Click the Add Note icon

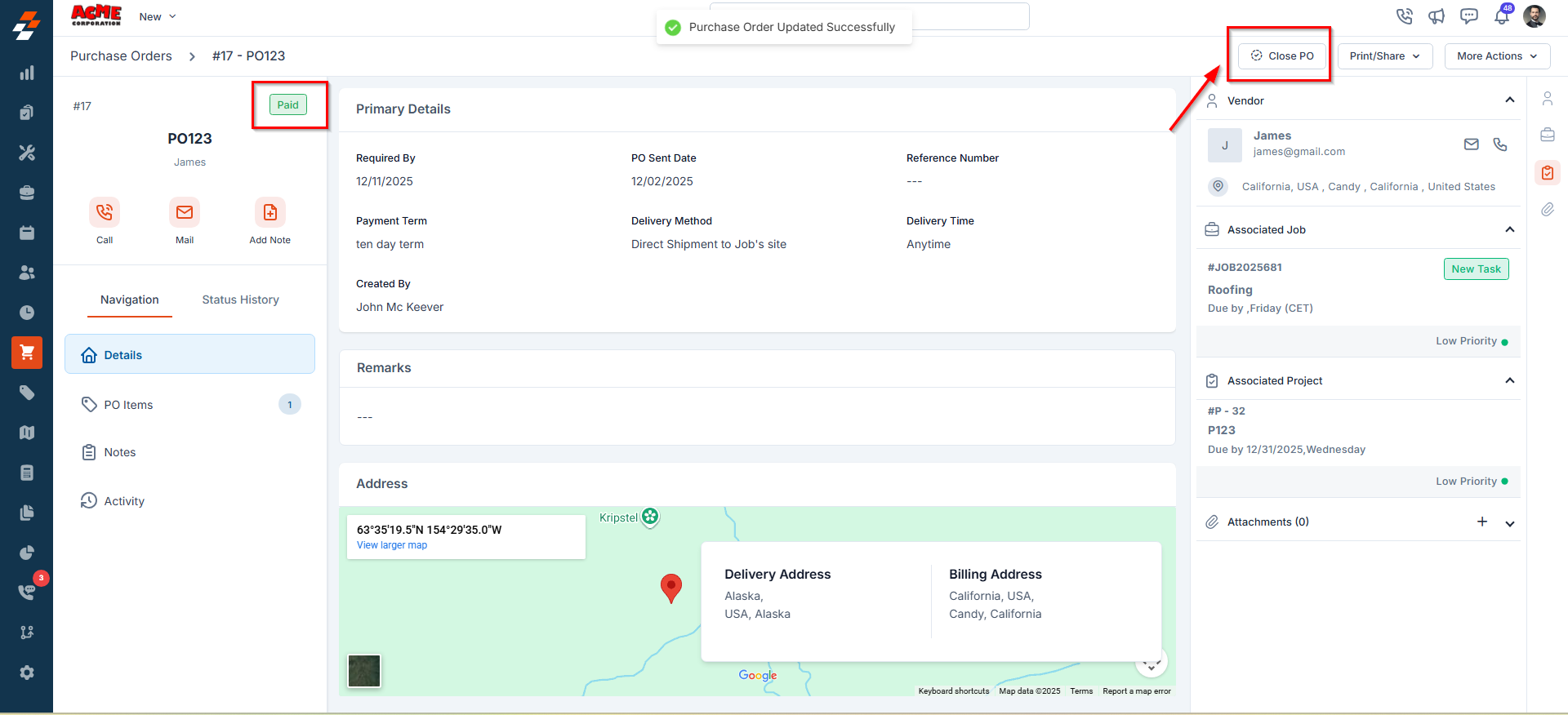coord(270,213)
